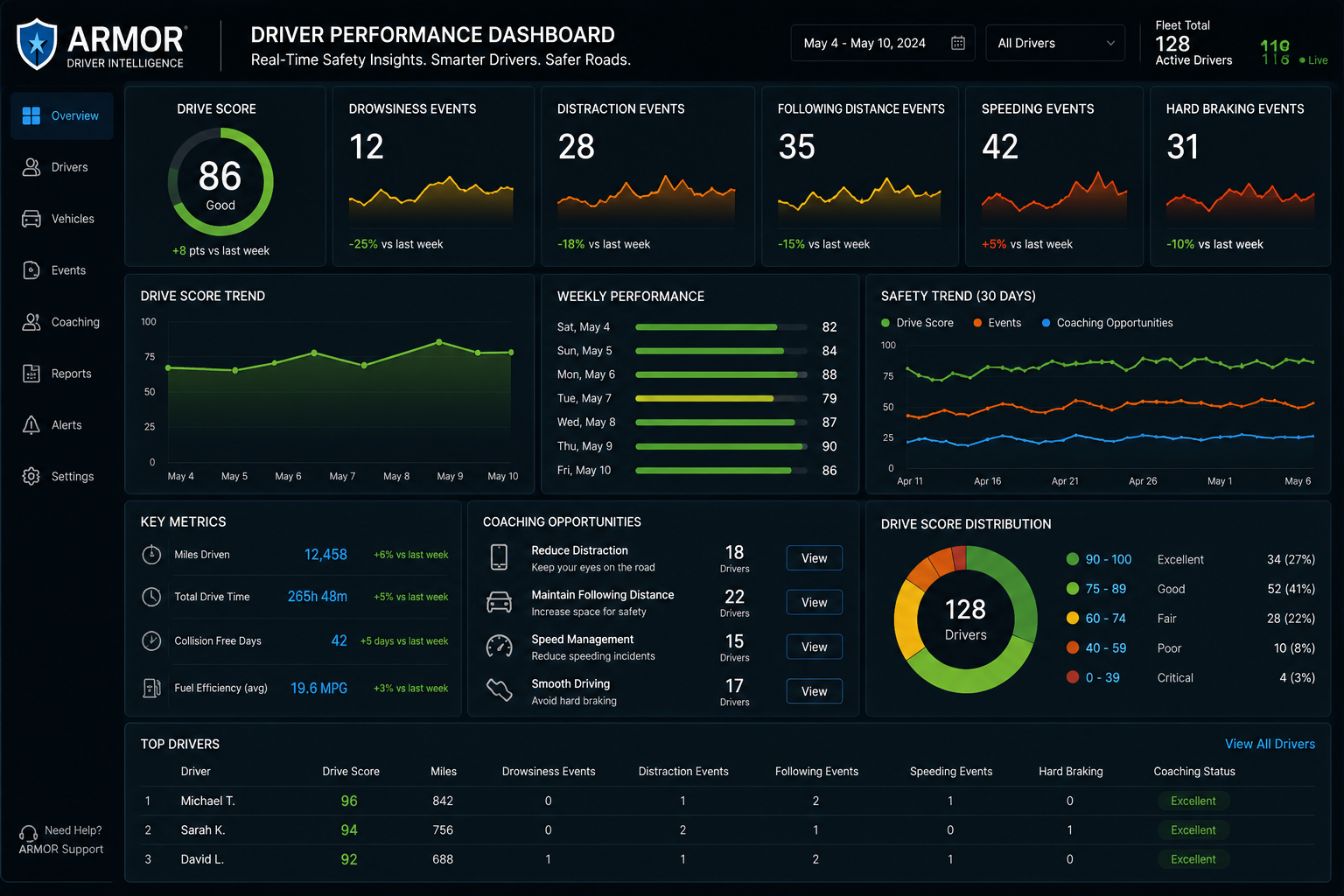The height and width of the screenshot is (896, 1344).
Task: Click the Speed Management gauge icon
Action: point(499,647)
